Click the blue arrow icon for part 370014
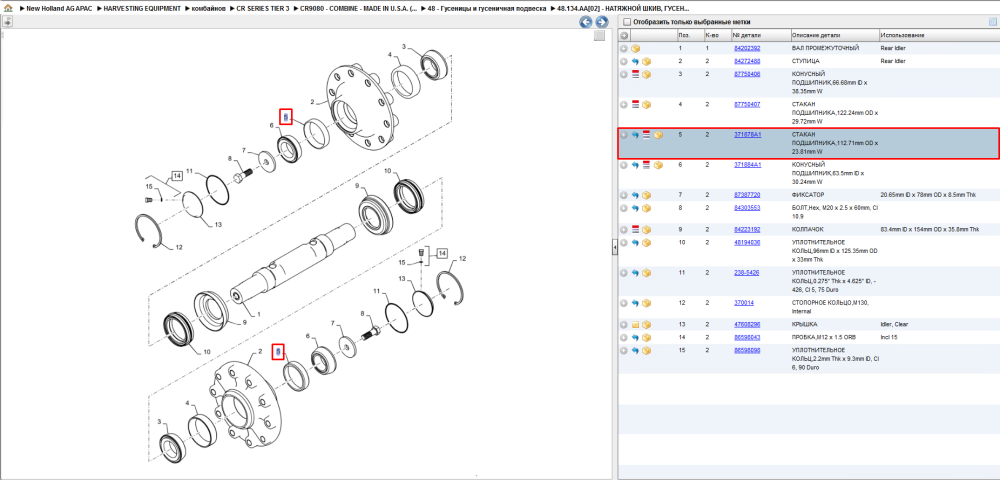Image resolution: width=1000 pixels, height=480 pixels. [635, 303]
